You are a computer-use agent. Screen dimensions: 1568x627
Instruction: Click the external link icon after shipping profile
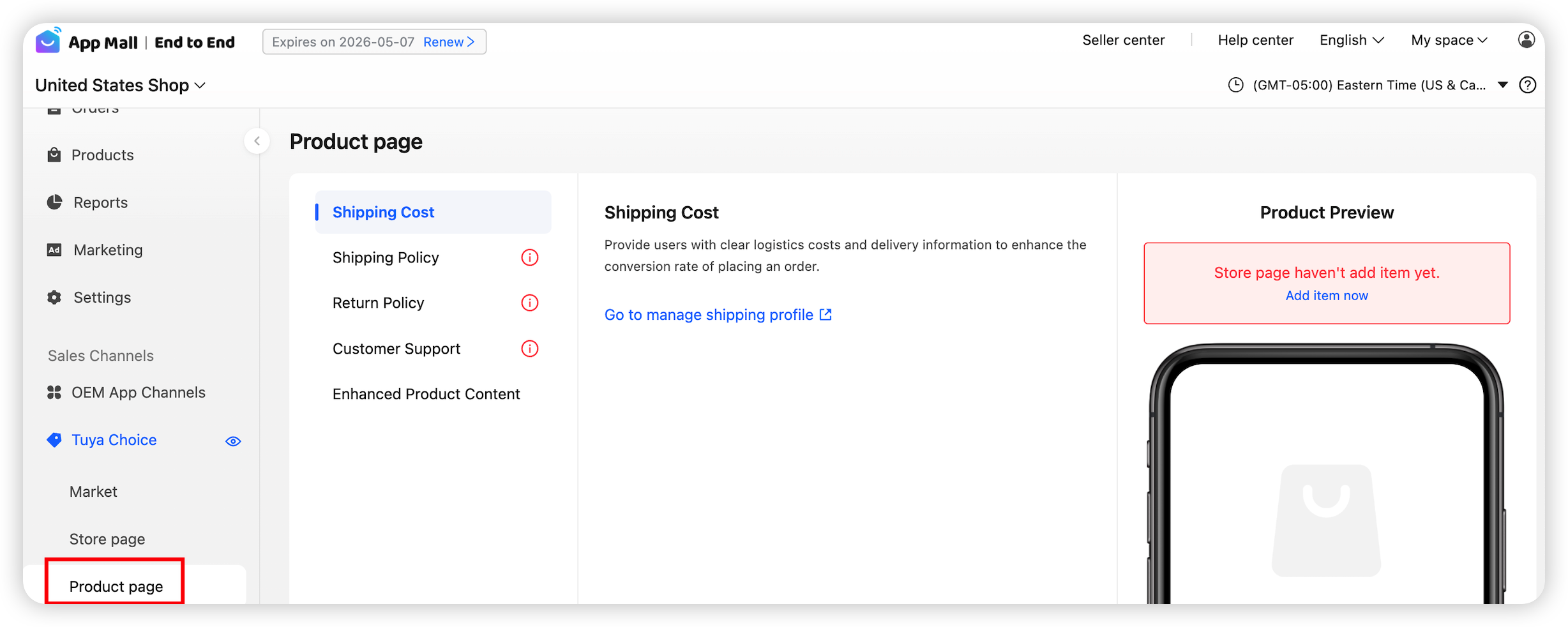pyautogui.click(x=825, y=314)
